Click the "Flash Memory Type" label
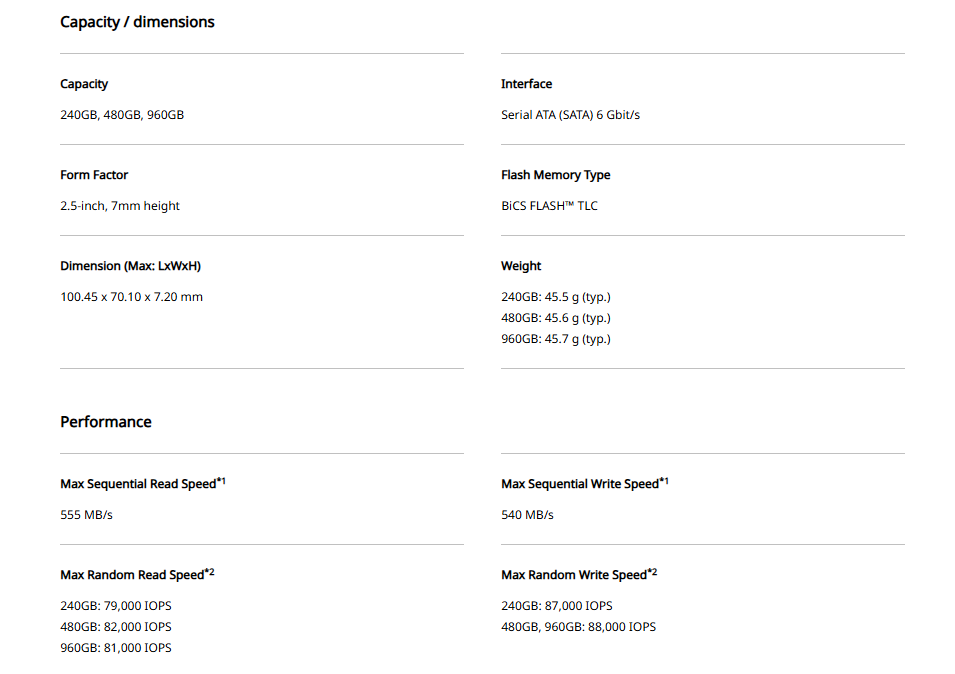955x674 pixels. pos(555,175)
